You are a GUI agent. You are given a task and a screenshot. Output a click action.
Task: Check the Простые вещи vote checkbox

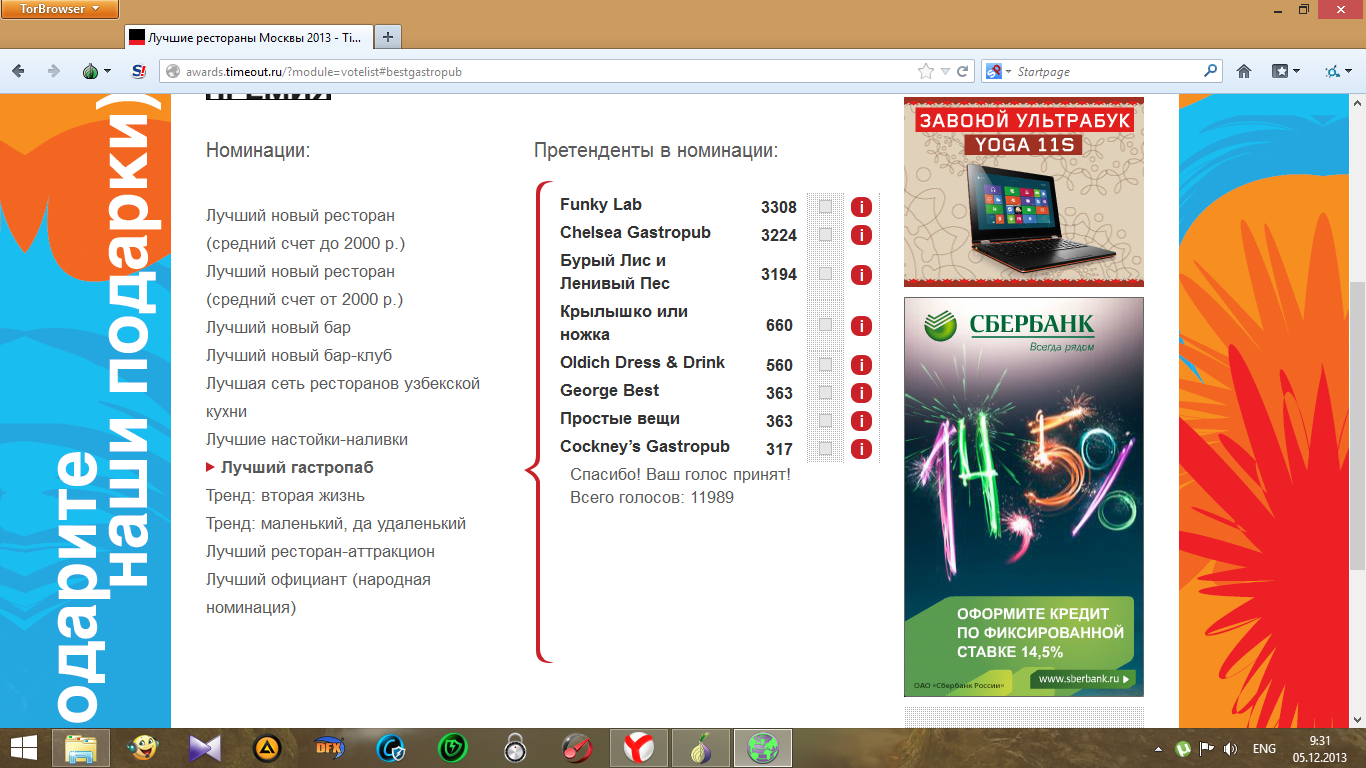pyautogui.click(x=825, y=421)
